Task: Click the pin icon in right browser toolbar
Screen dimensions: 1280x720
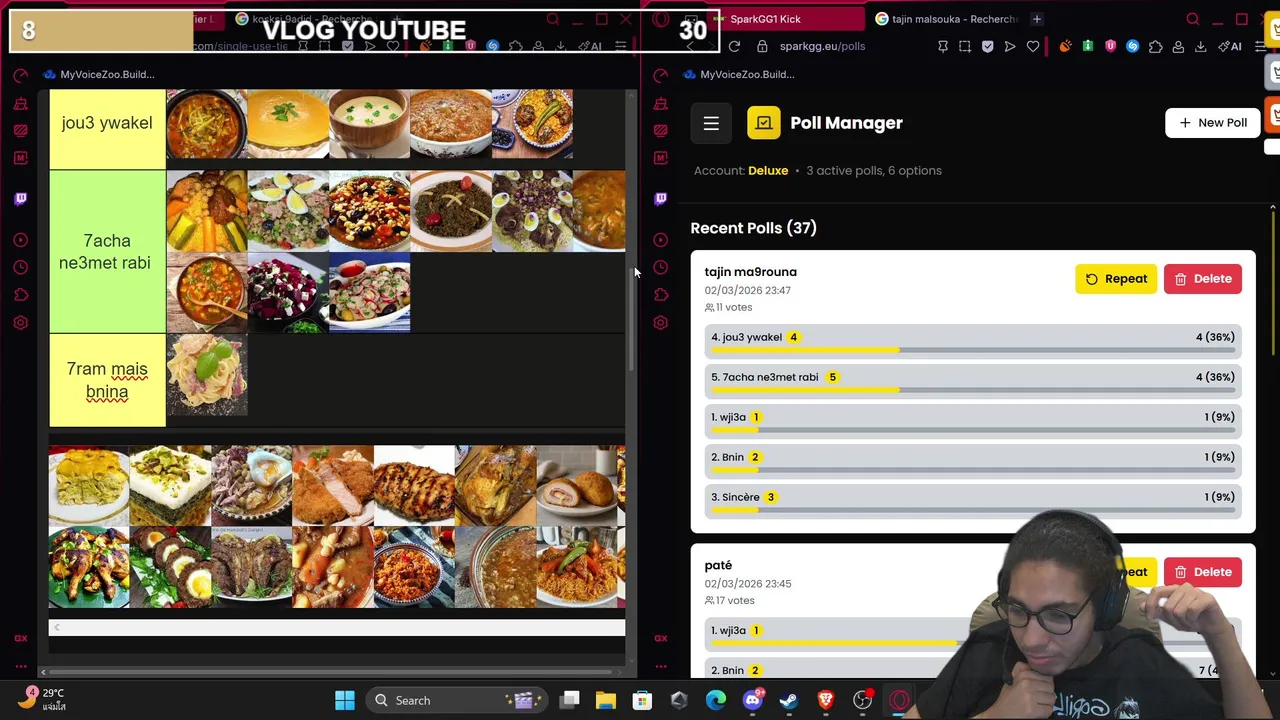Action: tap(942, 46)
